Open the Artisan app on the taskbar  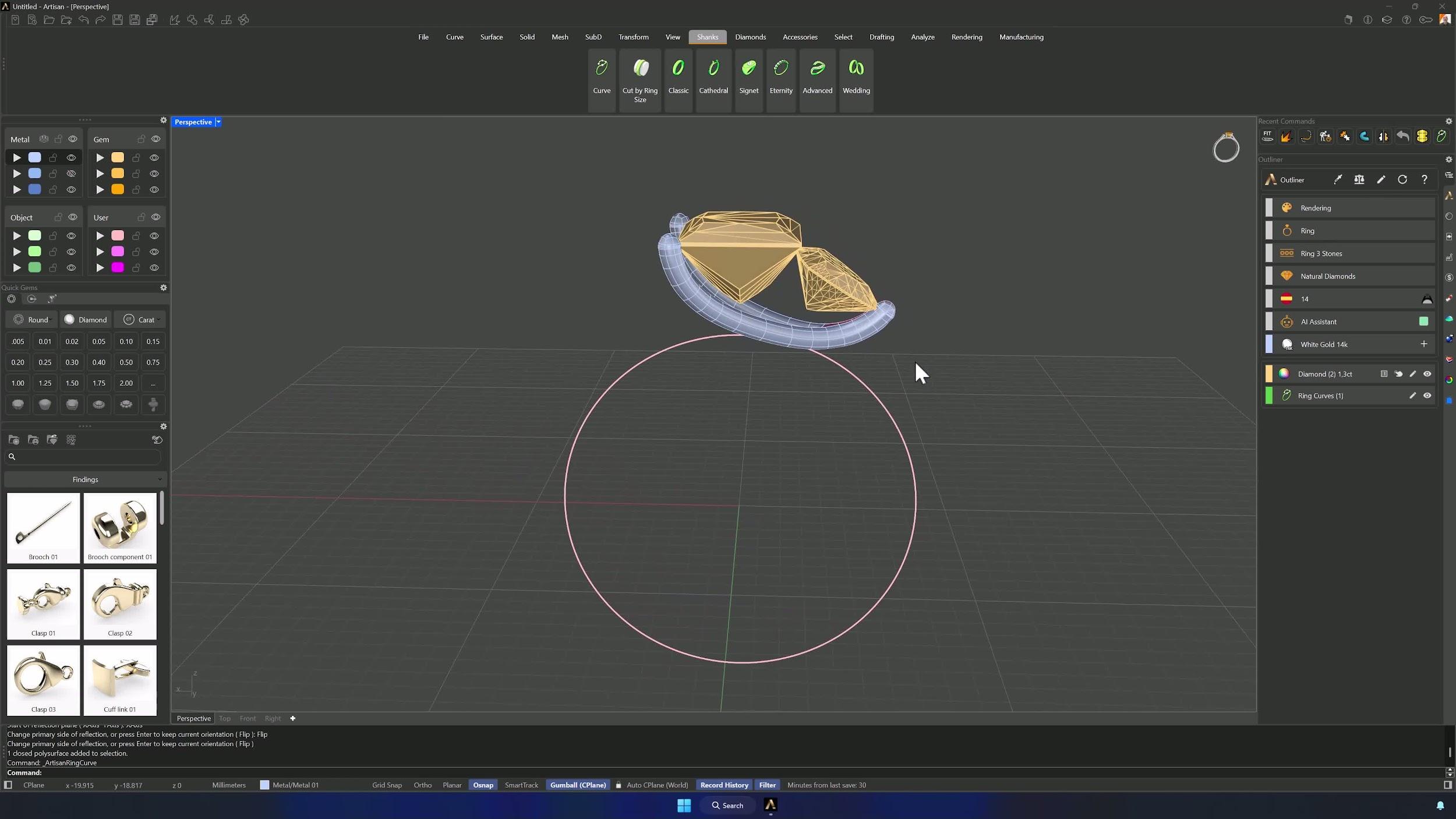771,805
